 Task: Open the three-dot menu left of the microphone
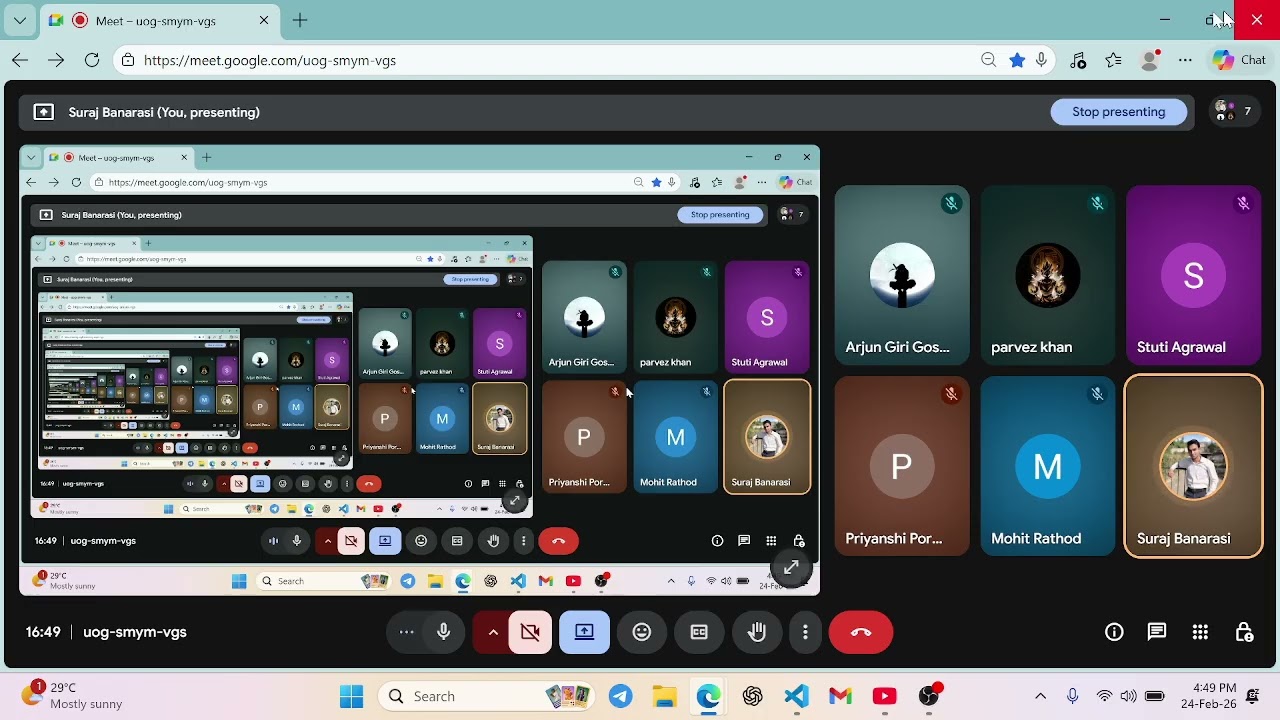(x=406, y=632)
